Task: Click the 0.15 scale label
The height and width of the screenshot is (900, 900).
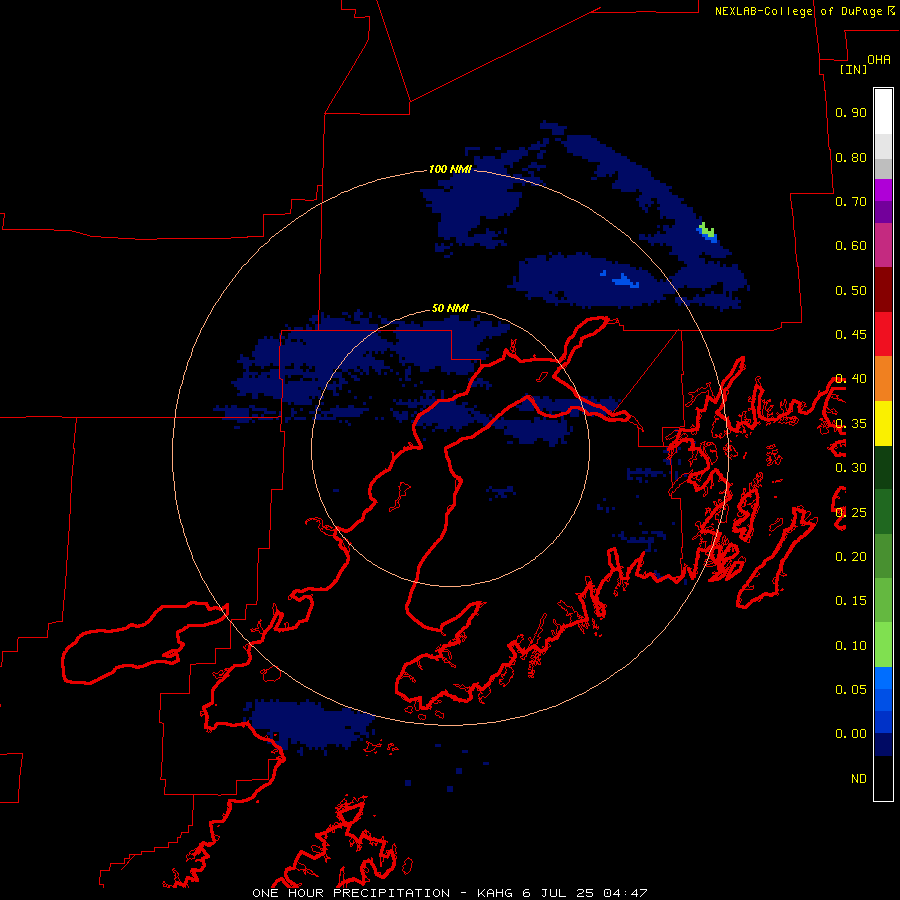Action: pos(851,601)
